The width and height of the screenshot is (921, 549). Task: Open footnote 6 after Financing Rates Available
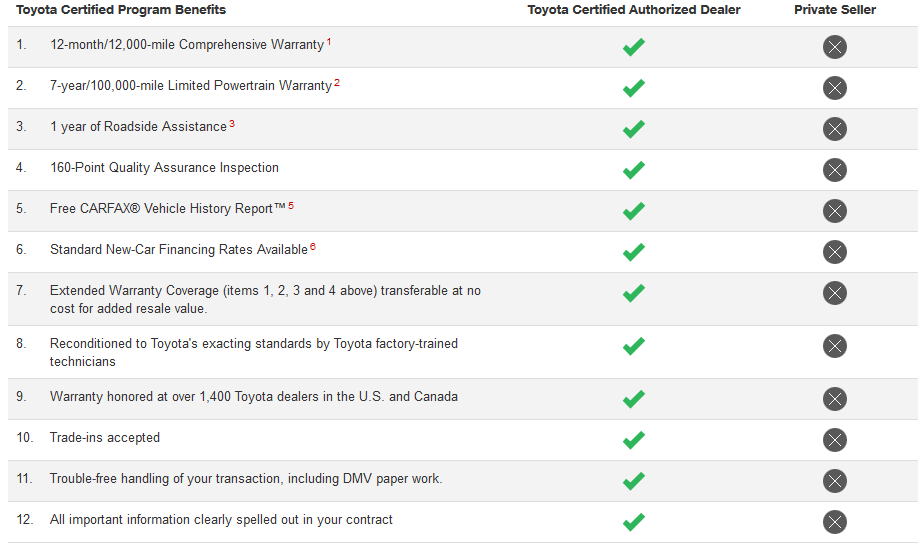coord(313,247)
